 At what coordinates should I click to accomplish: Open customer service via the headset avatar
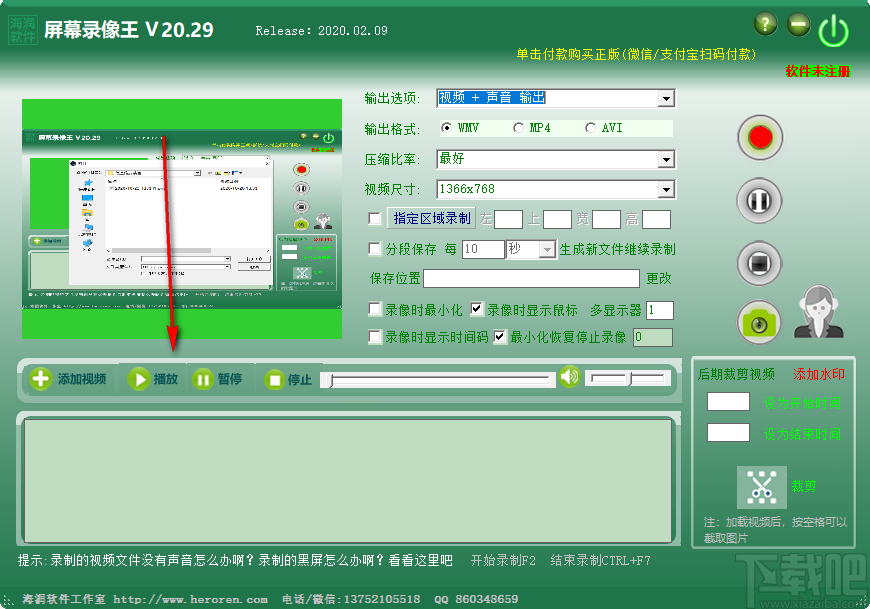pyautogui.click(x=818, y=312)
